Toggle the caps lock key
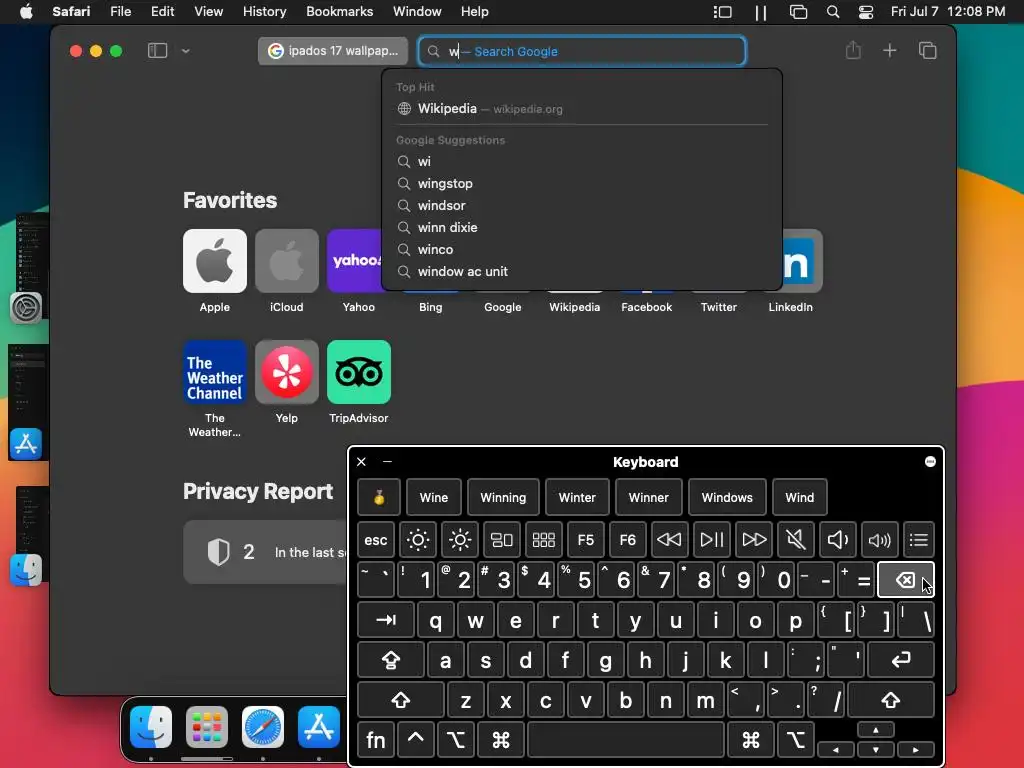Image resolution: width=1024 pixels, height=768 pixels. click(391, 660)
